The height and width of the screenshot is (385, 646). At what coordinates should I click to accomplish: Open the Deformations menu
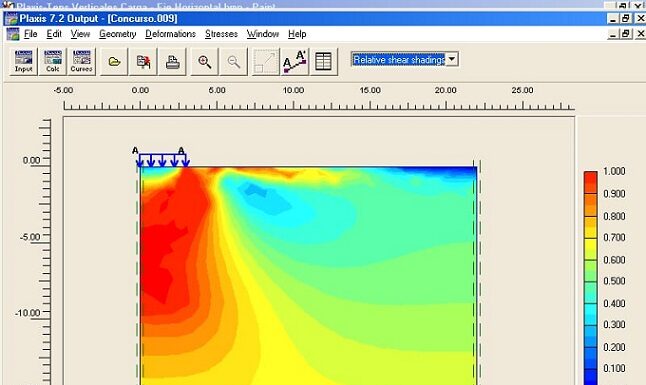click(170, 34)
